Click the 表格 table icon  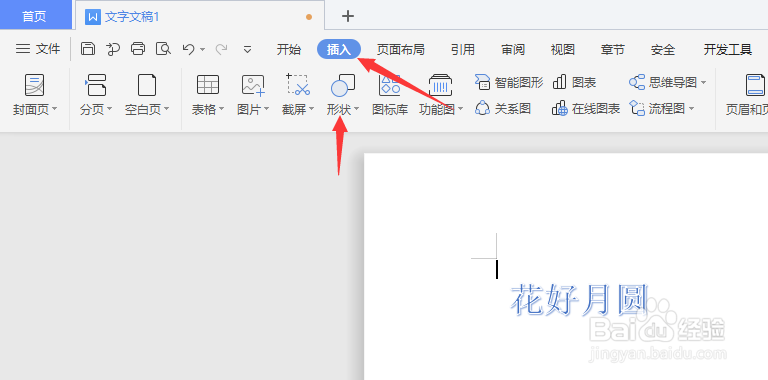208,85
